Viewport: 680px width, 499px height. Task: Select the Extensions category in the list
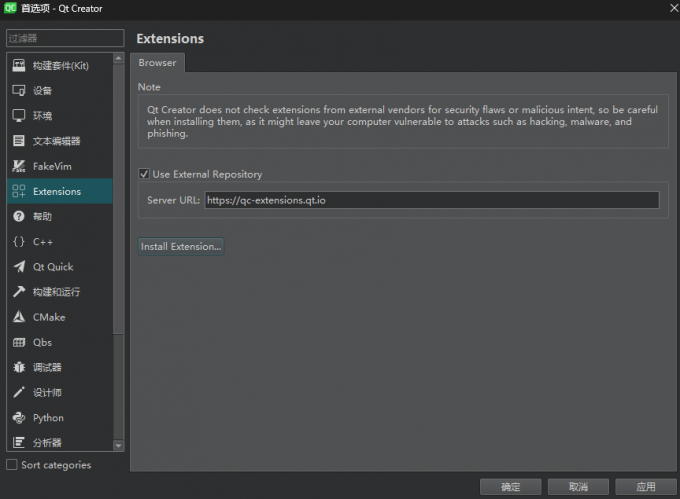pyautogui.click(x=57, y=191)
